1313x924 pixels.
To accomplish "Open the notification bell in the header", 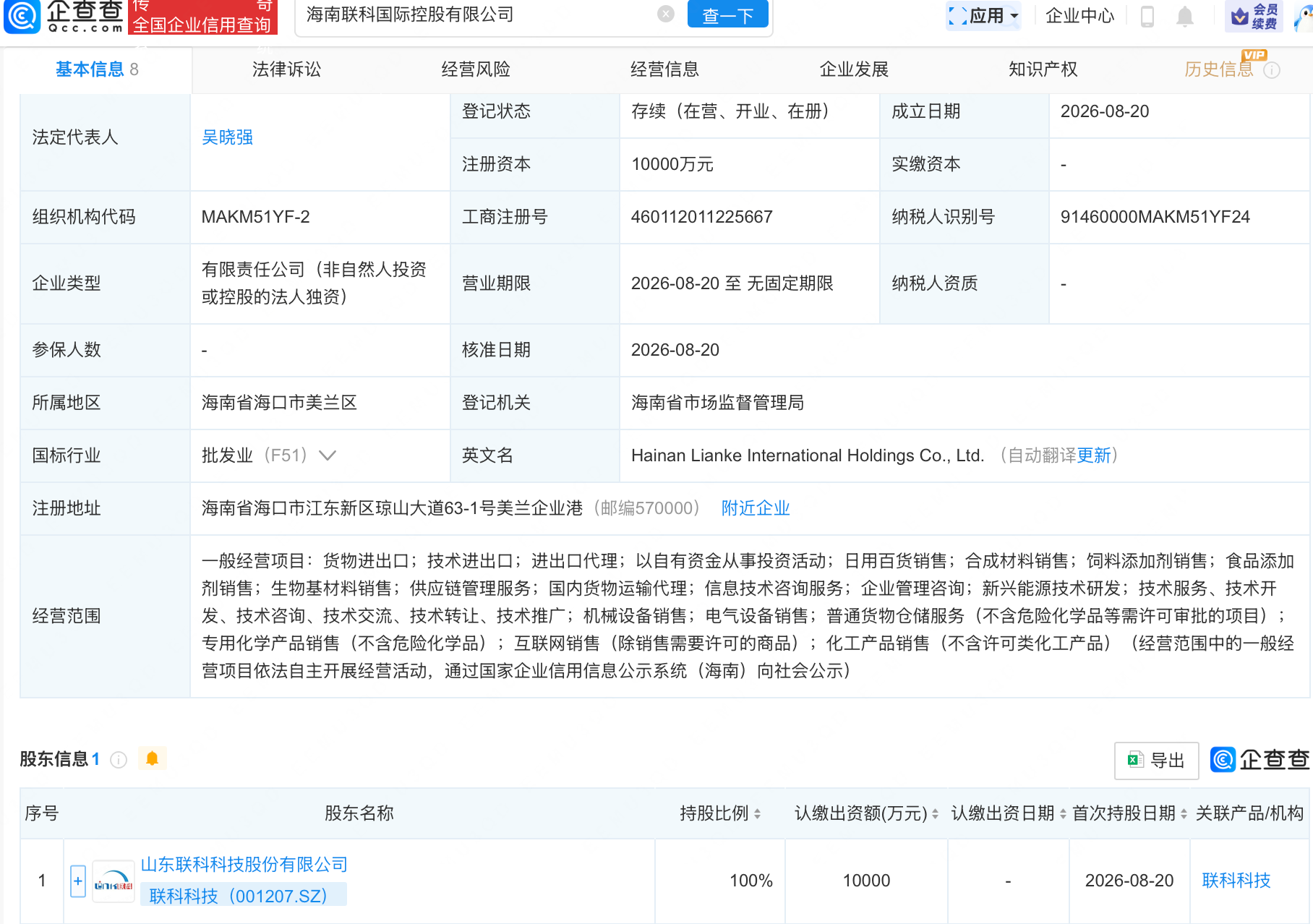I will 1184,16.
